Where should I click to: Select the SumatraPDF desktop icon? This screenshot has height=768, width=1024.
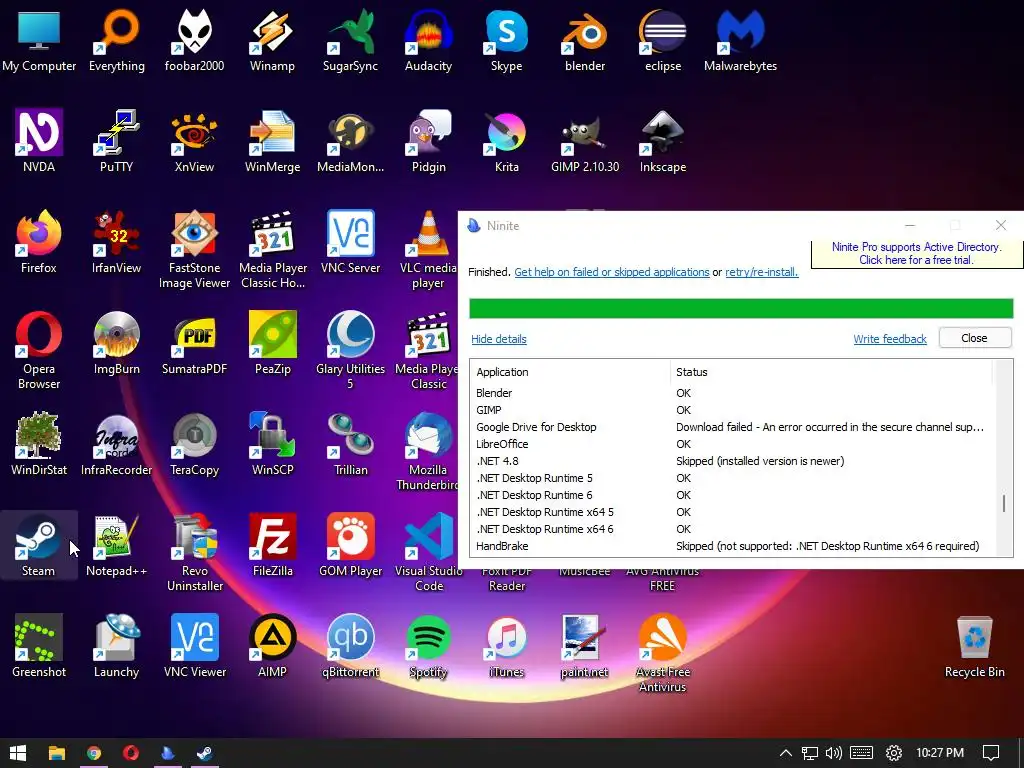click(x=194, y=344)
